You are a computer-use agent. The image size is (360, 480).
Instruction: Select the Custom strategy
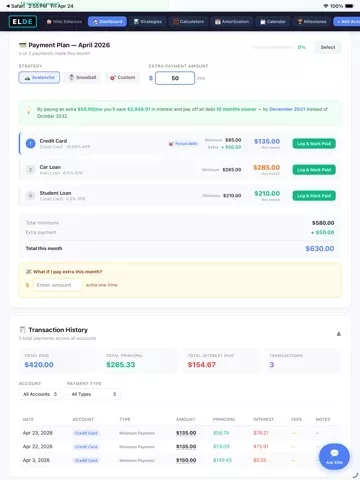(x=123, y=77)
